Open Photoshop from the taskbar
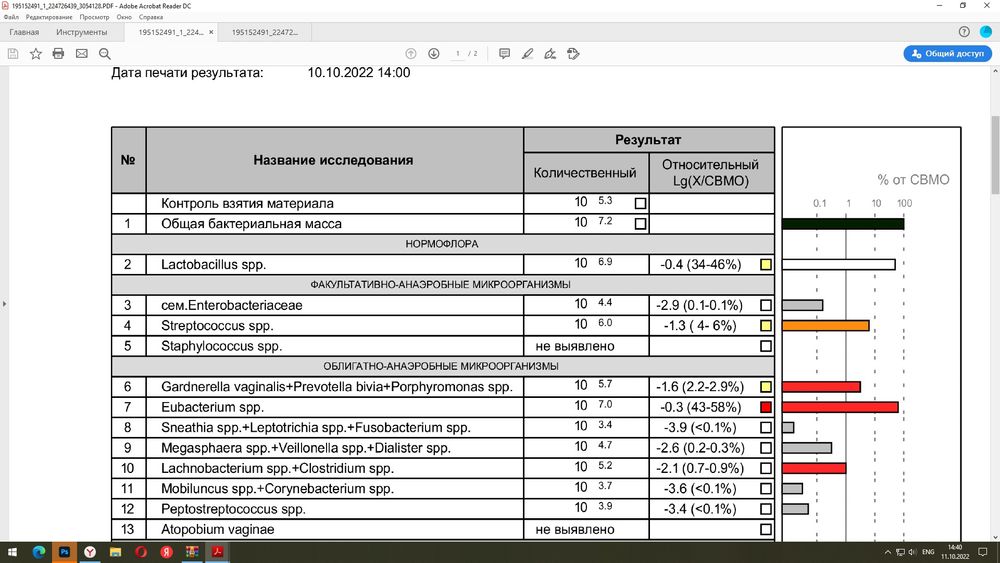 point(64,551)
